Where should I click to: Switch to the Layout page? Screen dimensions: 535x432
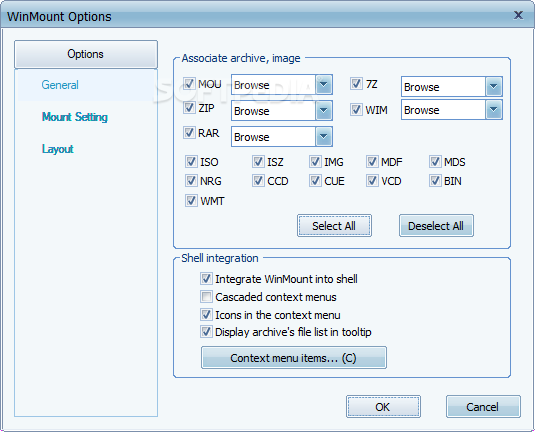(x=58, y=149)
